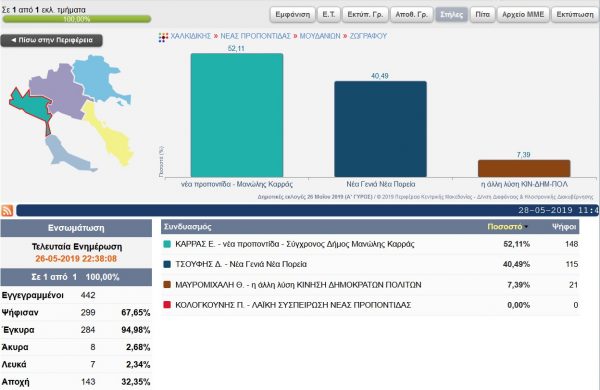This screenshot has width=600, height=390.
Task: Sort the table by Ψήφοι column
Action: [x=564, y=227]
